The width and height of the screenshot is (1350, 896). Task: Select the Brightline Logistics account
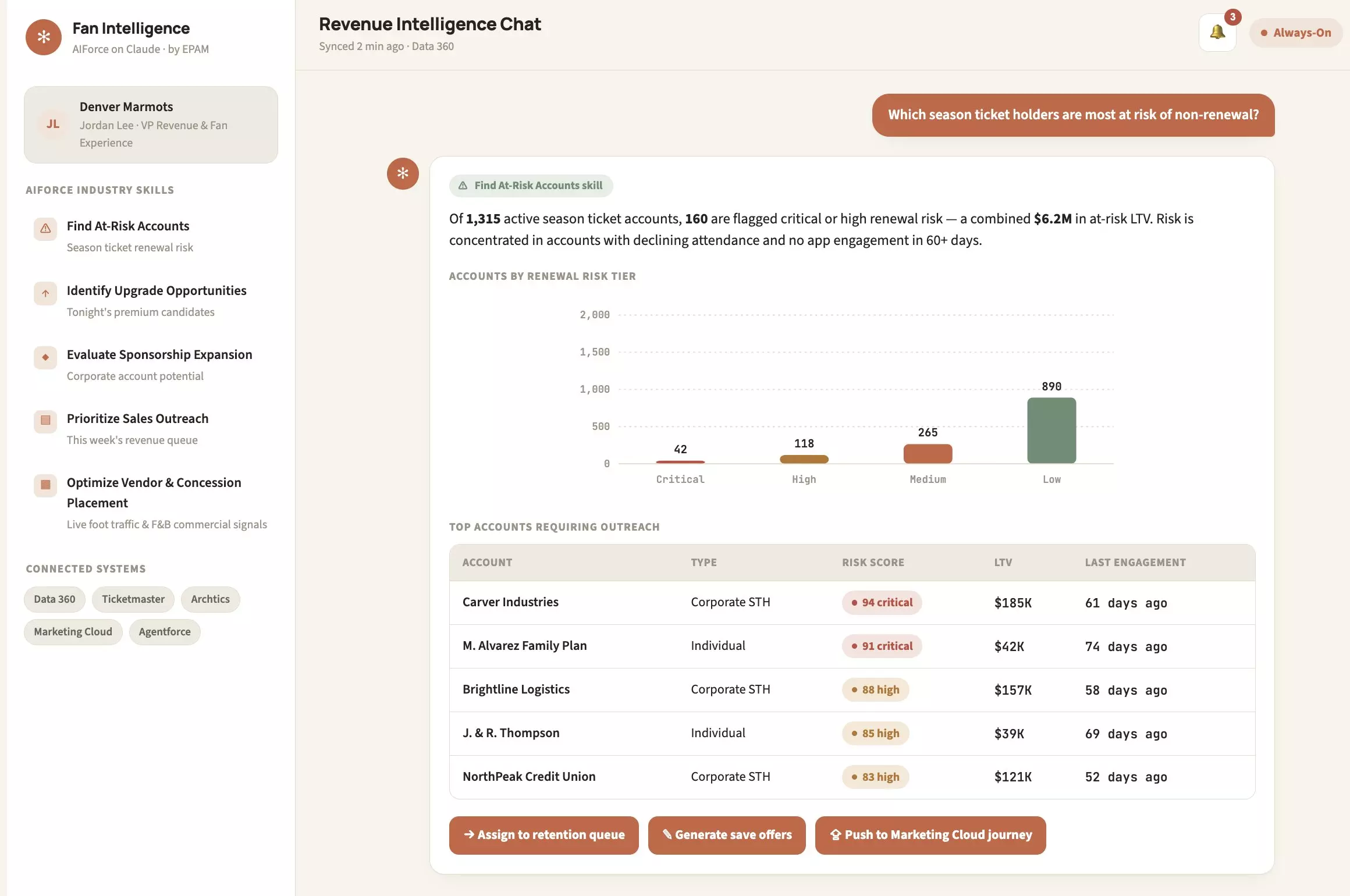pyautogui.click(x=516, y=689)
